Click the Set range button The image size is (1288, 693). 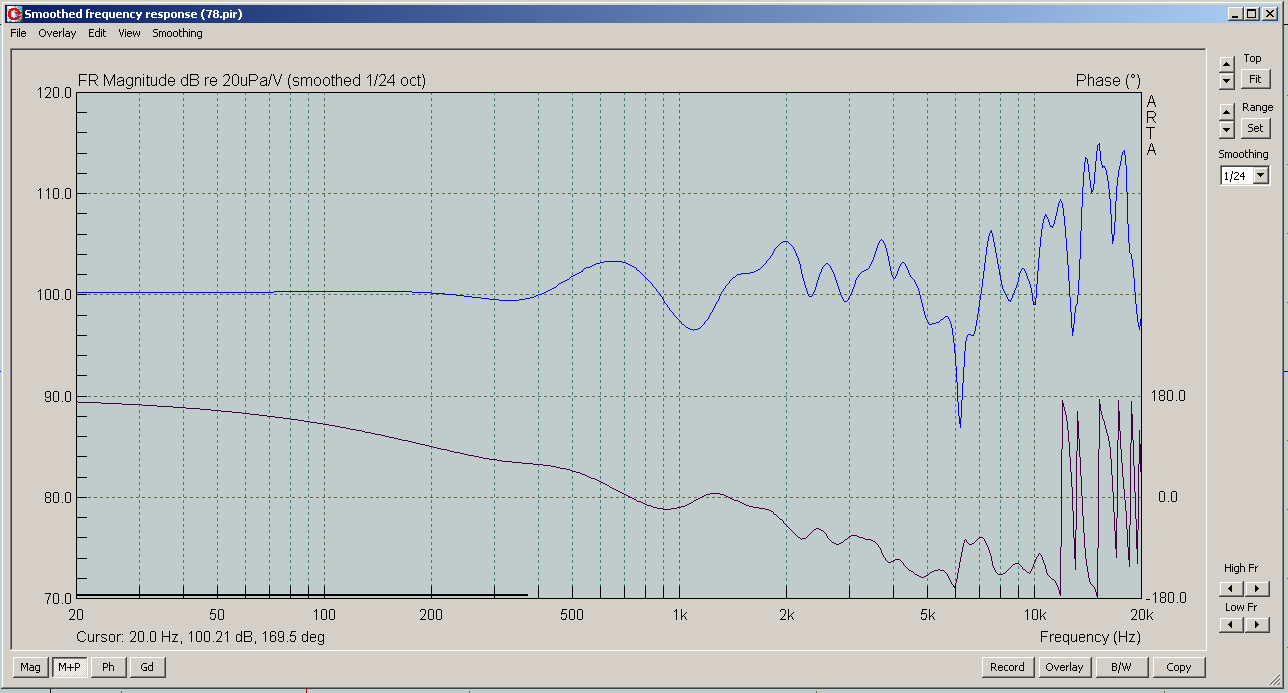1255,128
